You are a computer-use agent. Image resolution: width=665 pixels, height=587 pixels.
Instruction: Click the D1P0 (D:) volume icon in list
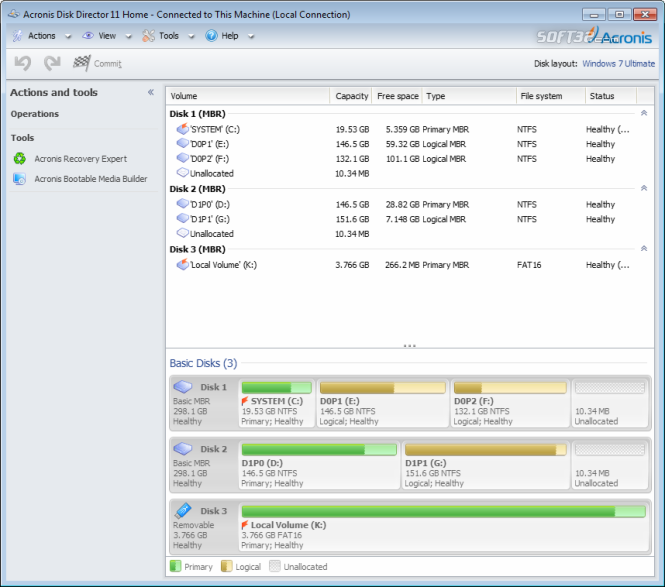[182, 204]
